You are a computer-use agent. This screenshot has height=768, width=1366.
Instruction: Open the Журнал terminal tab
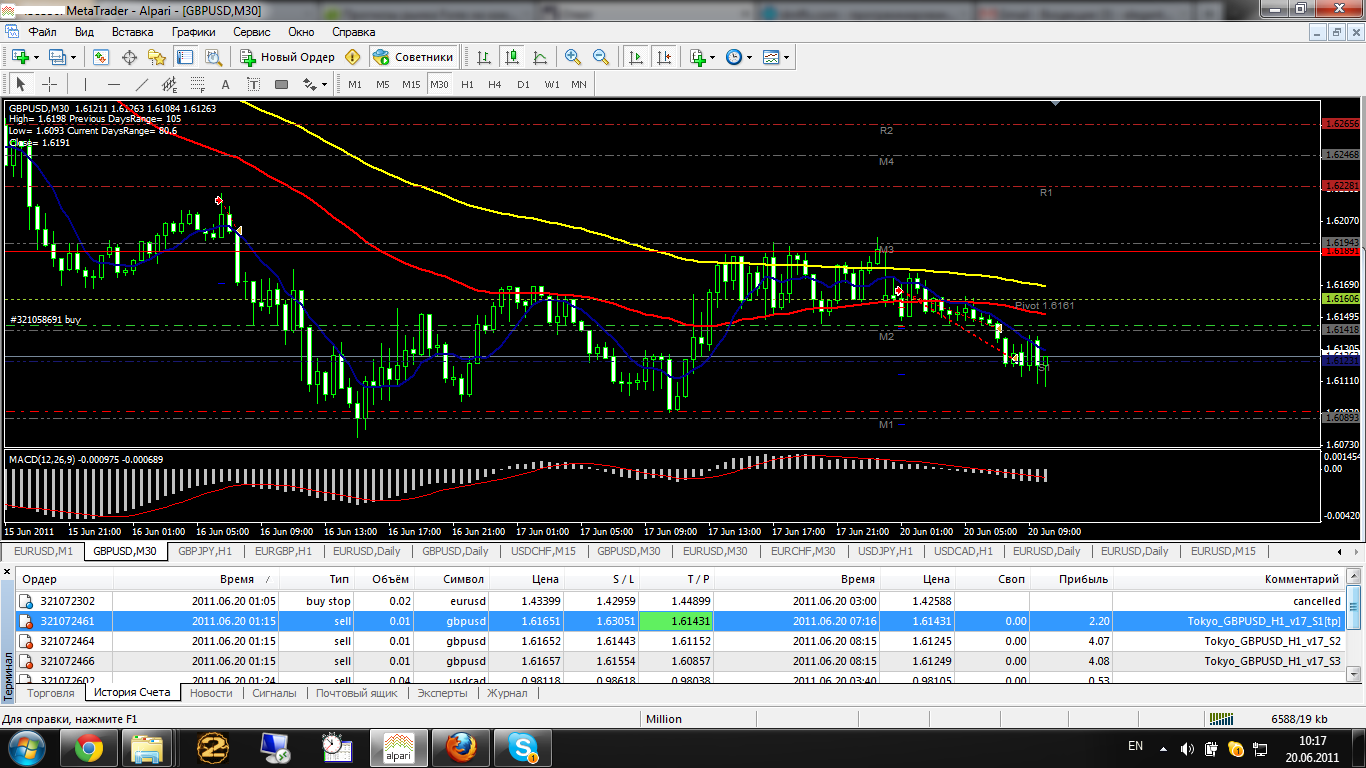pos(507,693)
